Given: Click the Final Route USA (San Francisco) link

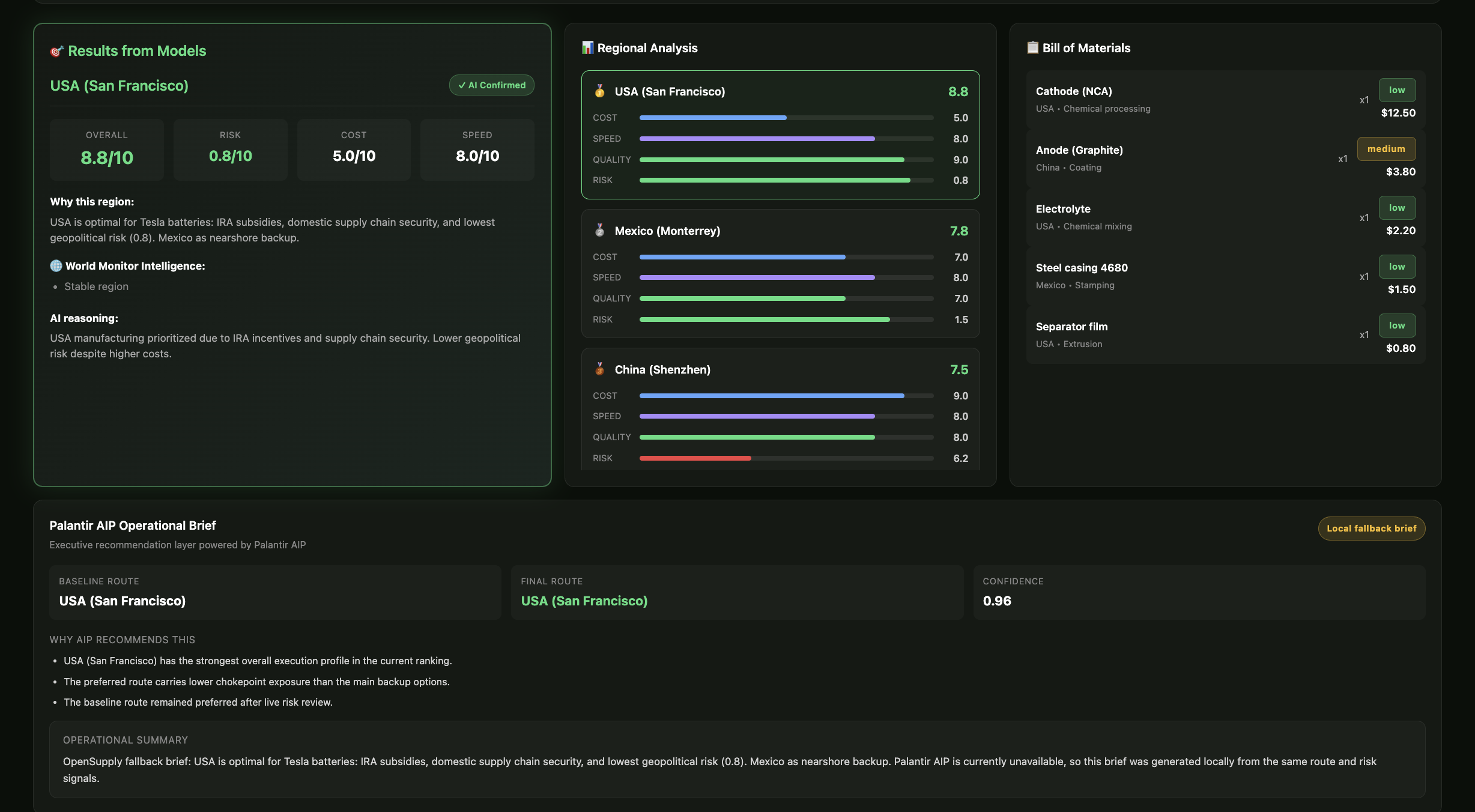Looking at the screenshot, I should [x=584, y=601].
